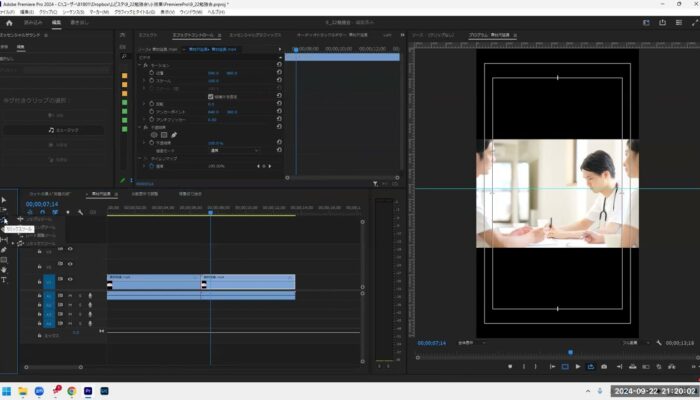Screen dimensions: 700x400
Task: Select the Slip tool
Action: point(4,240)
